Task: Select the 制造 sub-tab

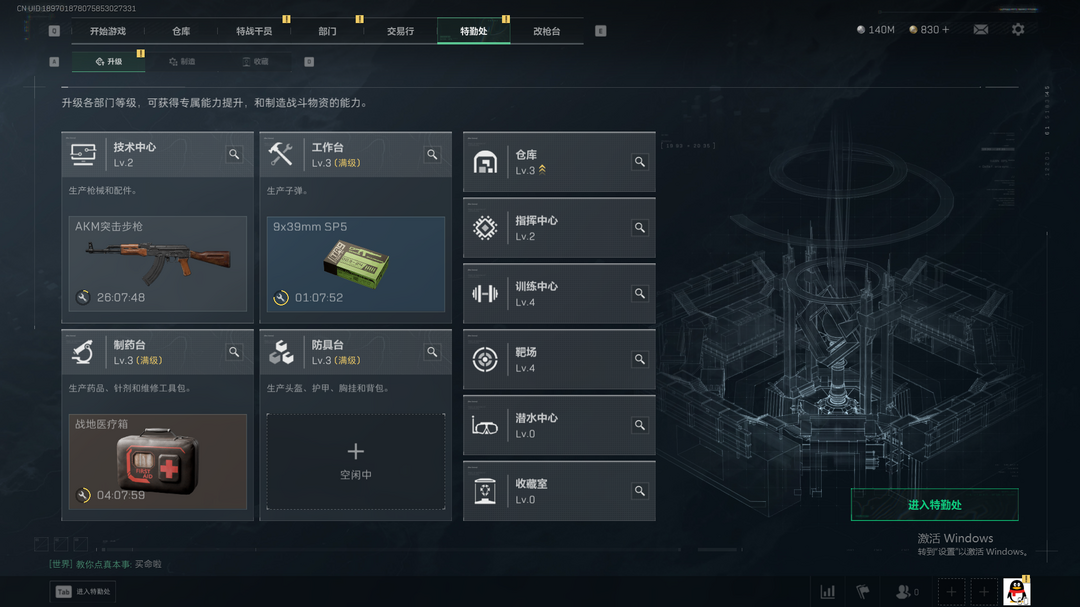Action: (183, 61)
